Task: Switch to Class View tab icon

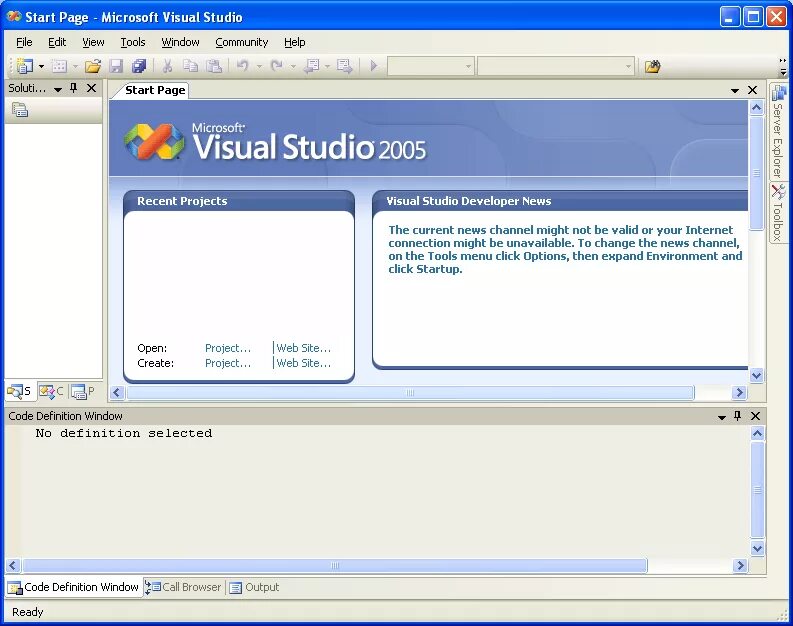Action: coord(51,391)
